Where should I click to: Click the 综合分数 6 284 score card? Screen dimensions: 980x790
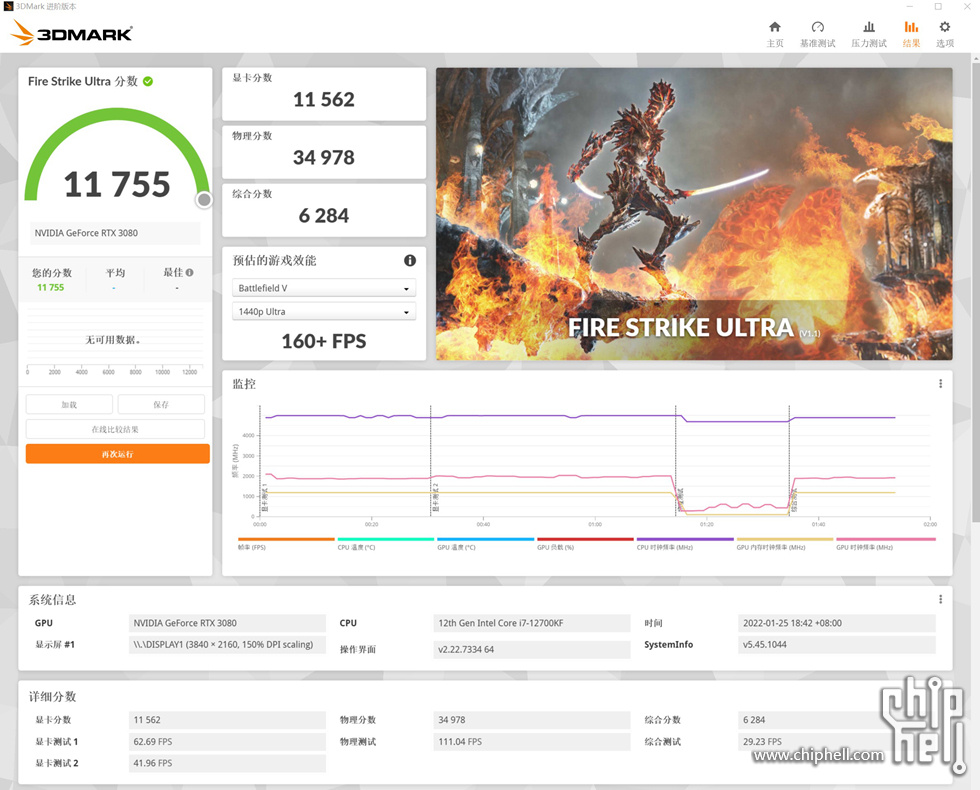[x=324, y=210]
